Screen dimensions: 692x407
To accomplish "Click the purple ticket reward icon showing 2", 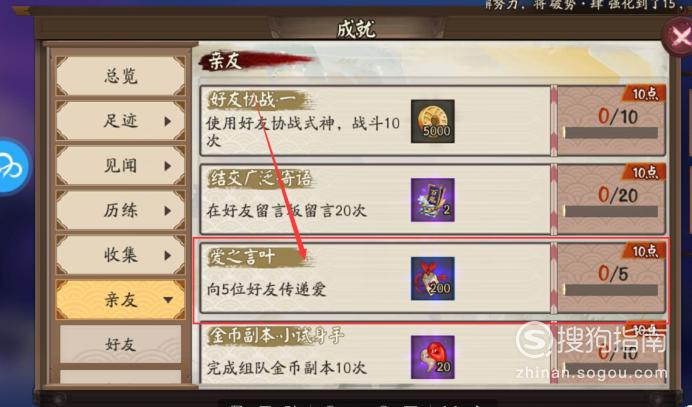I will [x=432, y=200].
